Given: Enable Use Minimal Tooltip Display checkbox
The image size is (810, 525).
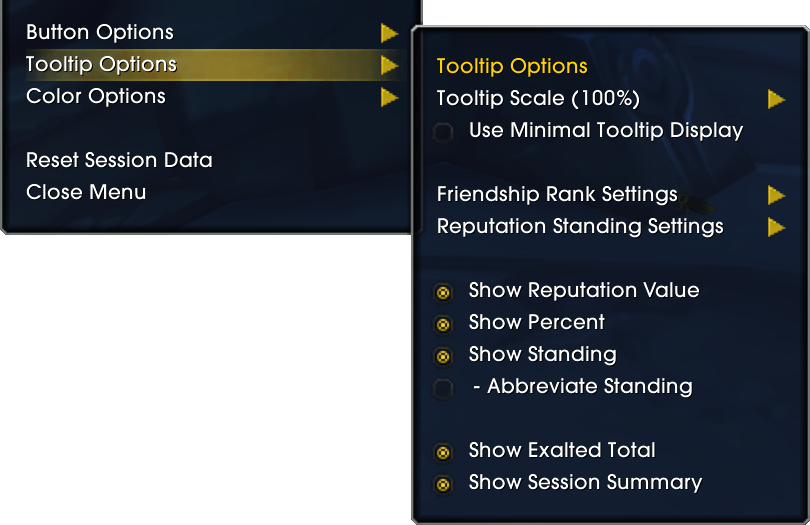Looking at the screenshot, I should tap(443, 132).
